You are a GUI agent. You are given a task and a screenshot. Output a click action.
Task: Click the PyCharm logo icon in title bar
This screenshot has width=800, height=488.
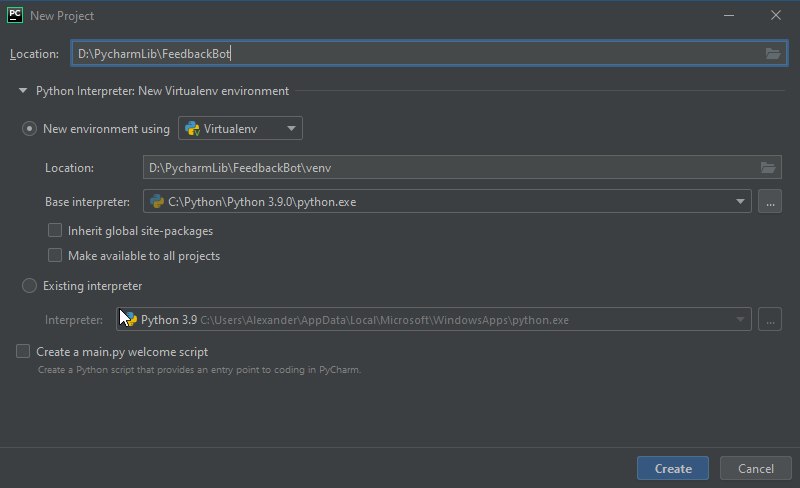pos(15,15)
